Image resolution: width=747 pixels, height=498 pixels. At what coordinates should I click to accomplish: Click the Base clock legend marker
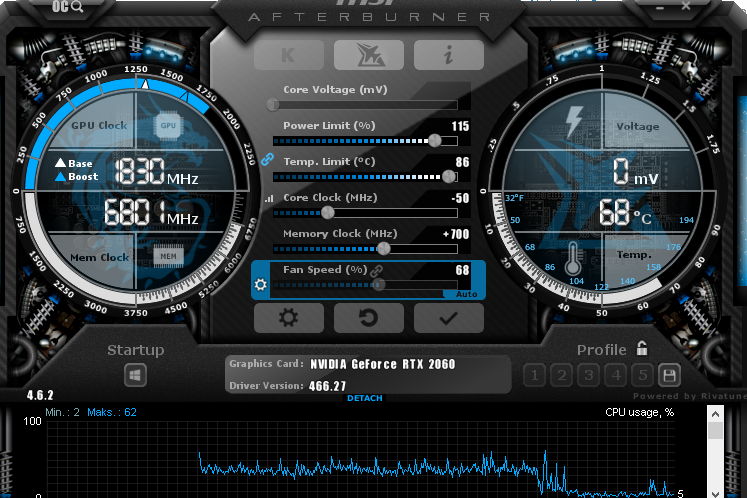coord(60,163)
